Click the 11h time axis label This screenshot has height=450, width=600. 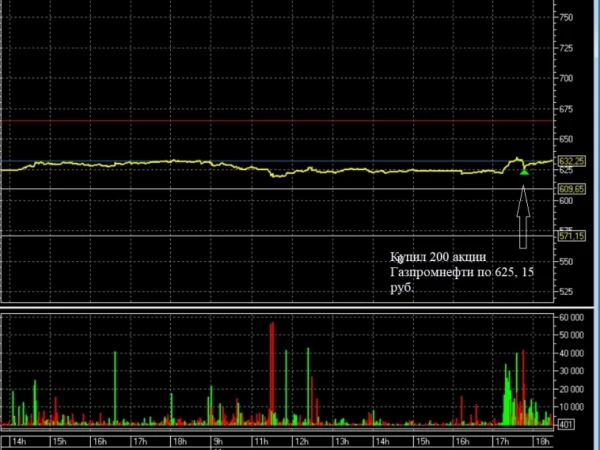tap(261, 442)
